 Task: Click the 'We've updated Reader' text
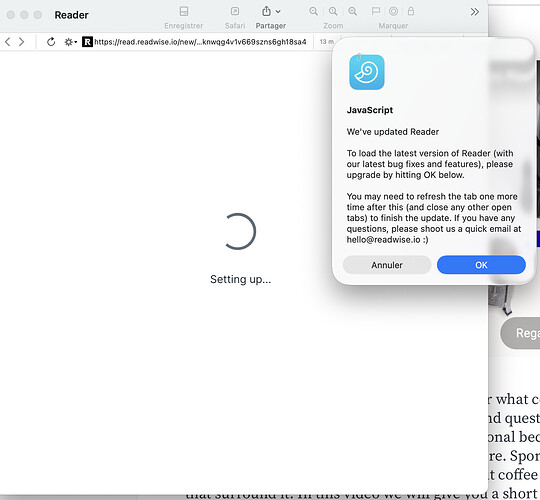coord(393,132)
